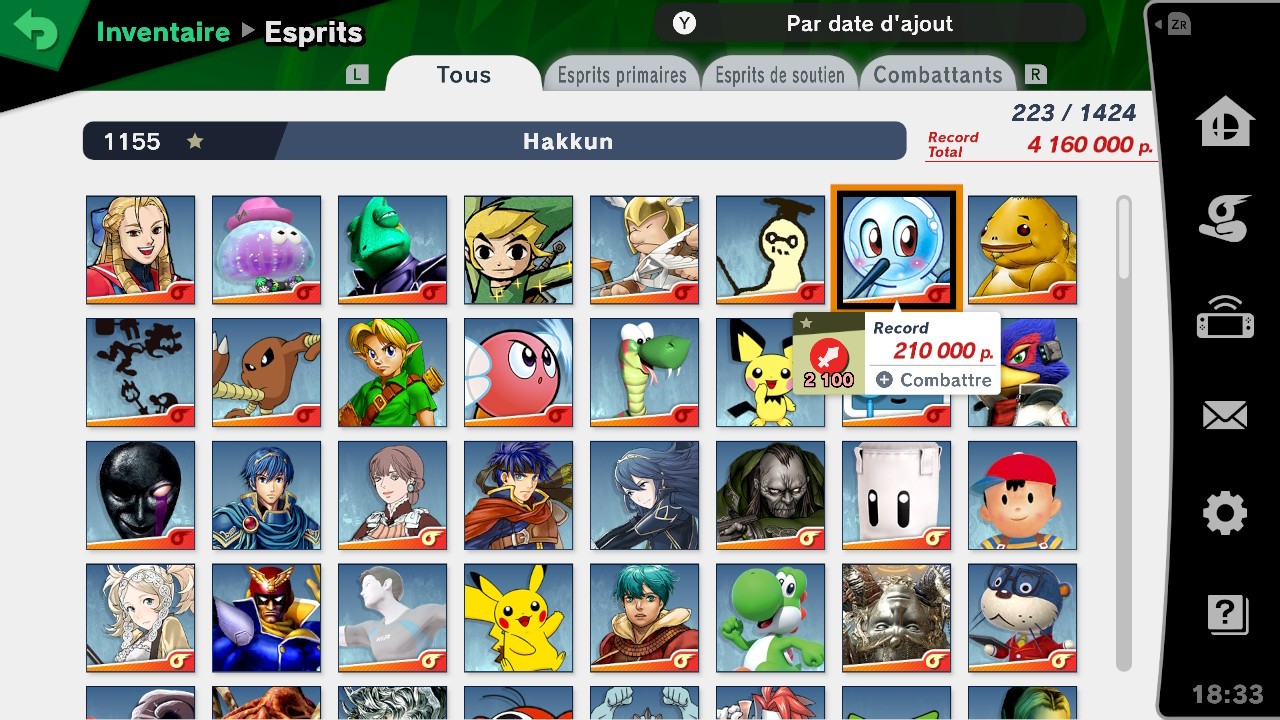Viewport: 1280px width, 720px height.
Task: Change sort order via Par date d'ajout
Action: (x=870, y=23)
